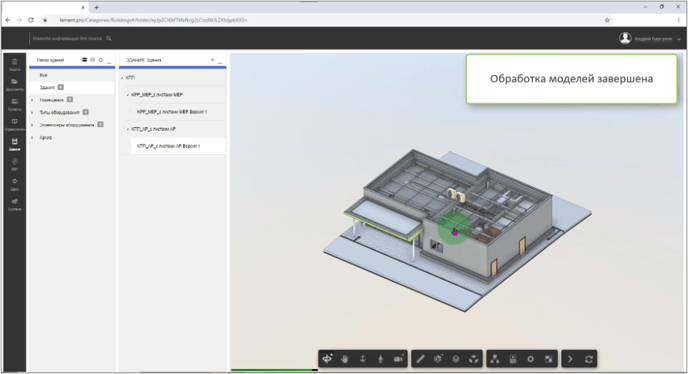The image size is (688, 374).
Task: Click the search information input field
Action: tap(67, 39)
